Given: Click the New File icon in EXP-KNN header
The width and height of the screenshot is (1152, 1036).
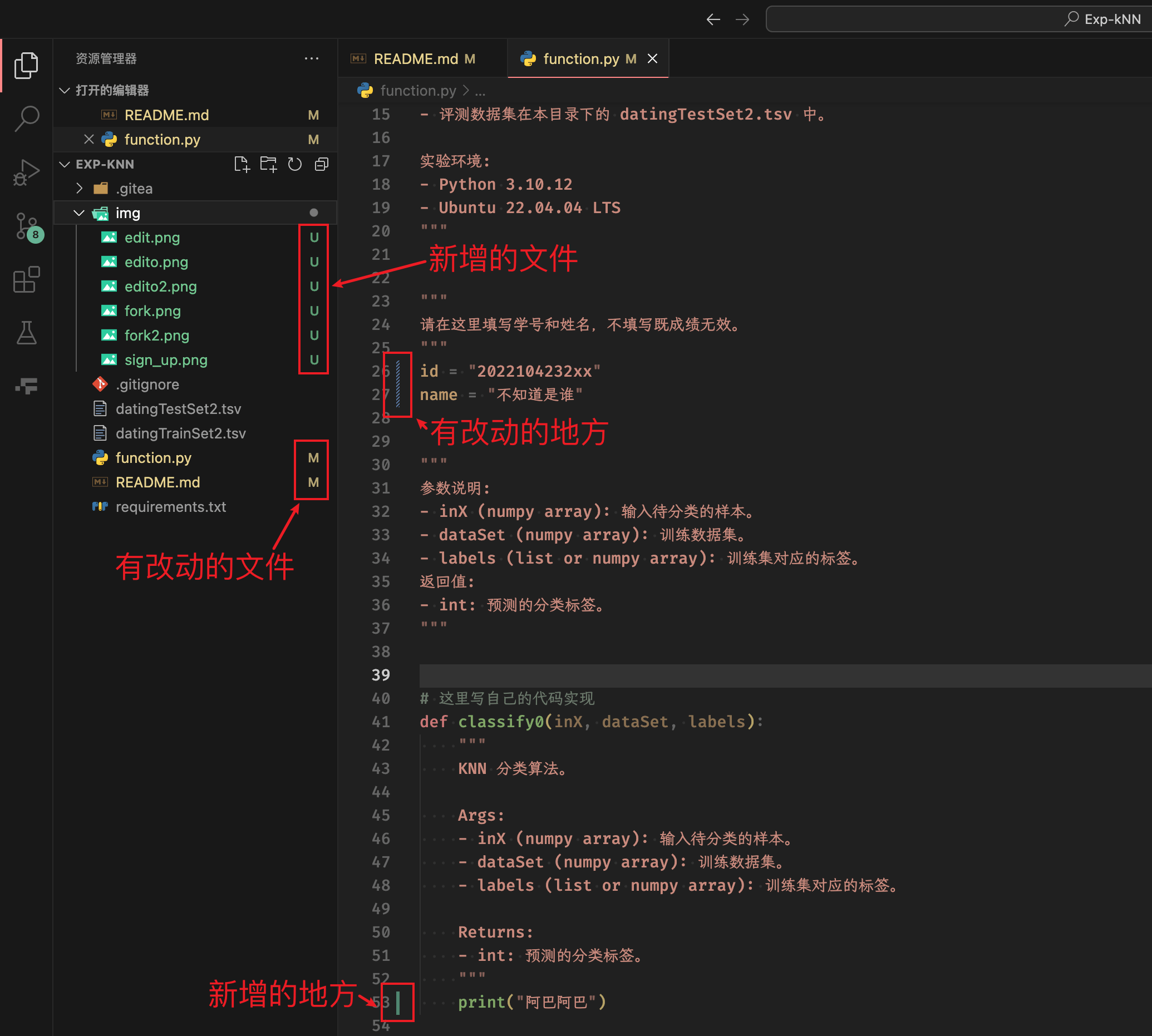Looking at the screenshot, I should 242,164.
